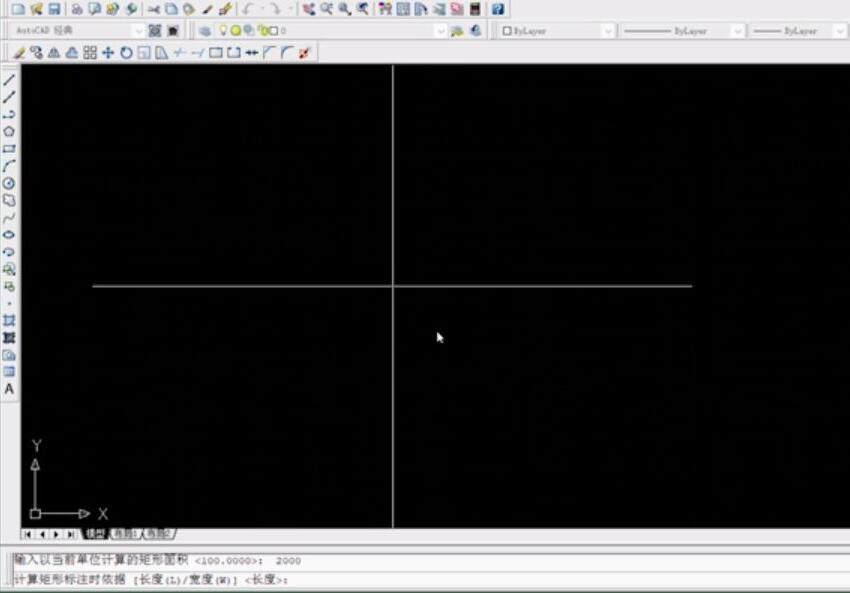Open the undo history dropdown arrow

tap(261, 9)
